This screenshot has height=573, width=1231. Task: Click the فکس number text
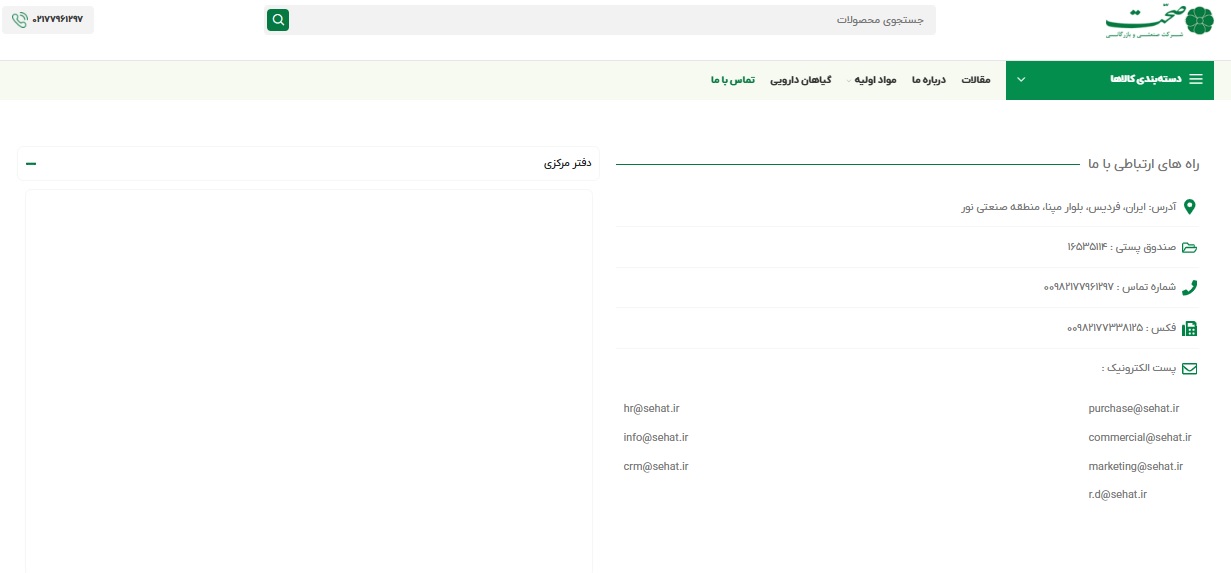[1121, 328]
